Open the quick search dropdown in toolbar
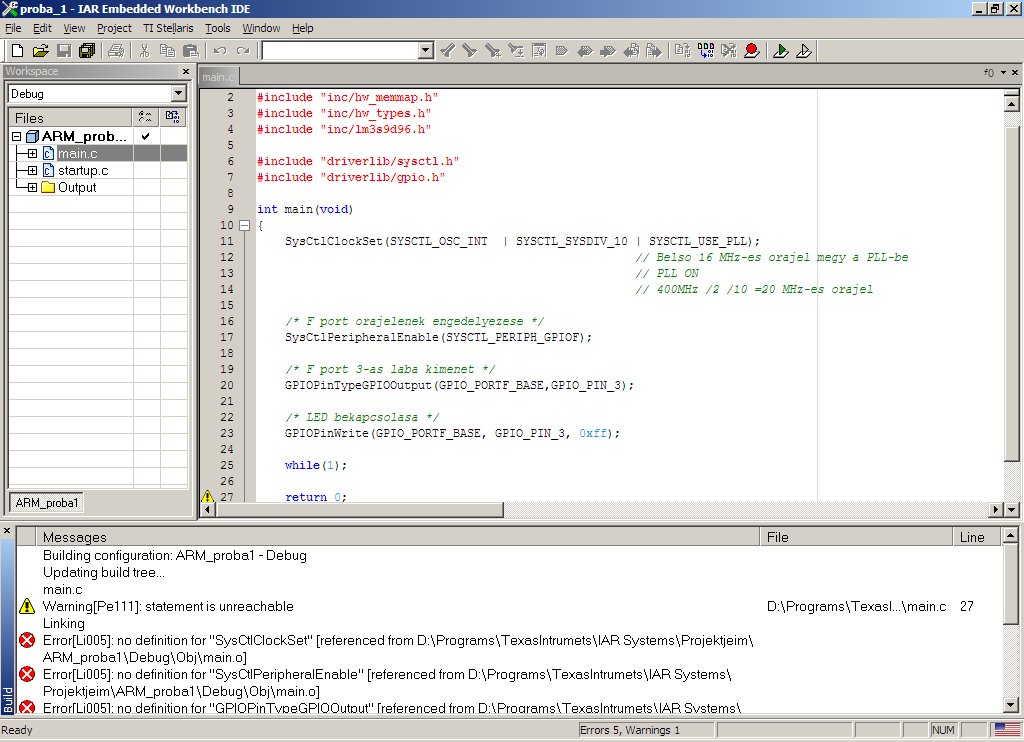The image size is (1024, 742). pos(426,50)
